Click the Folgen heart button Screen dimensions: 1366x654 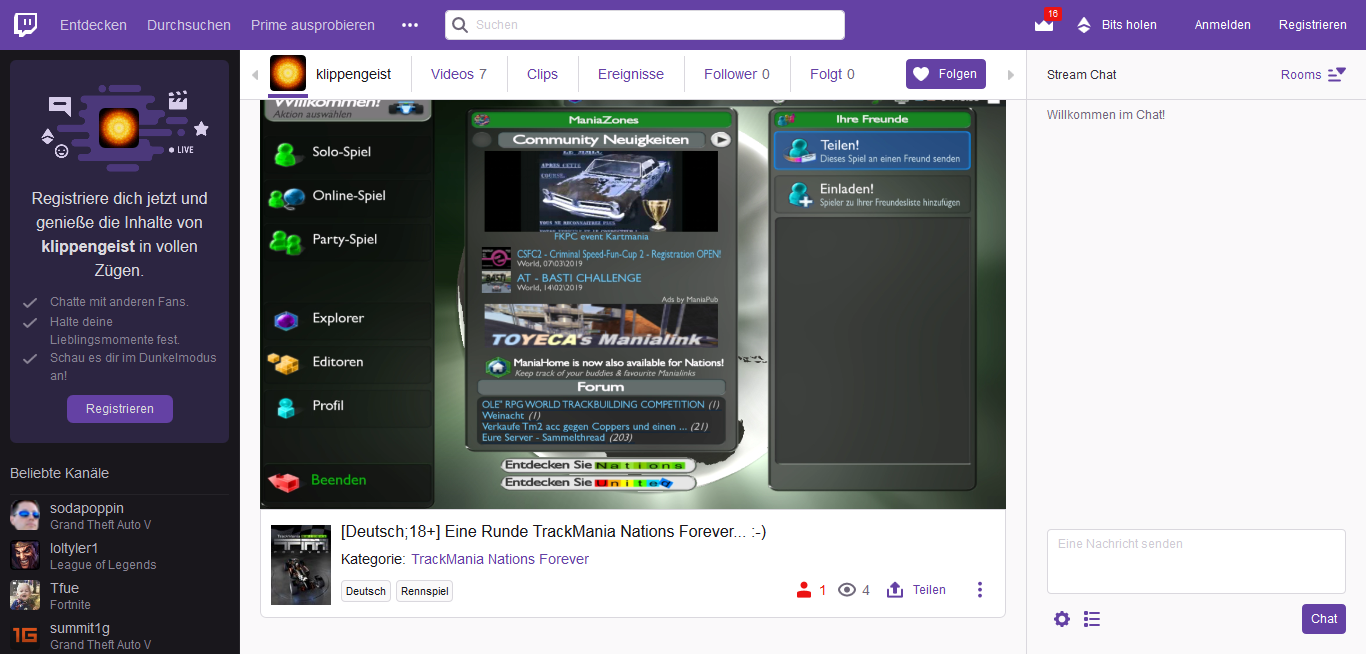[946, 74]
